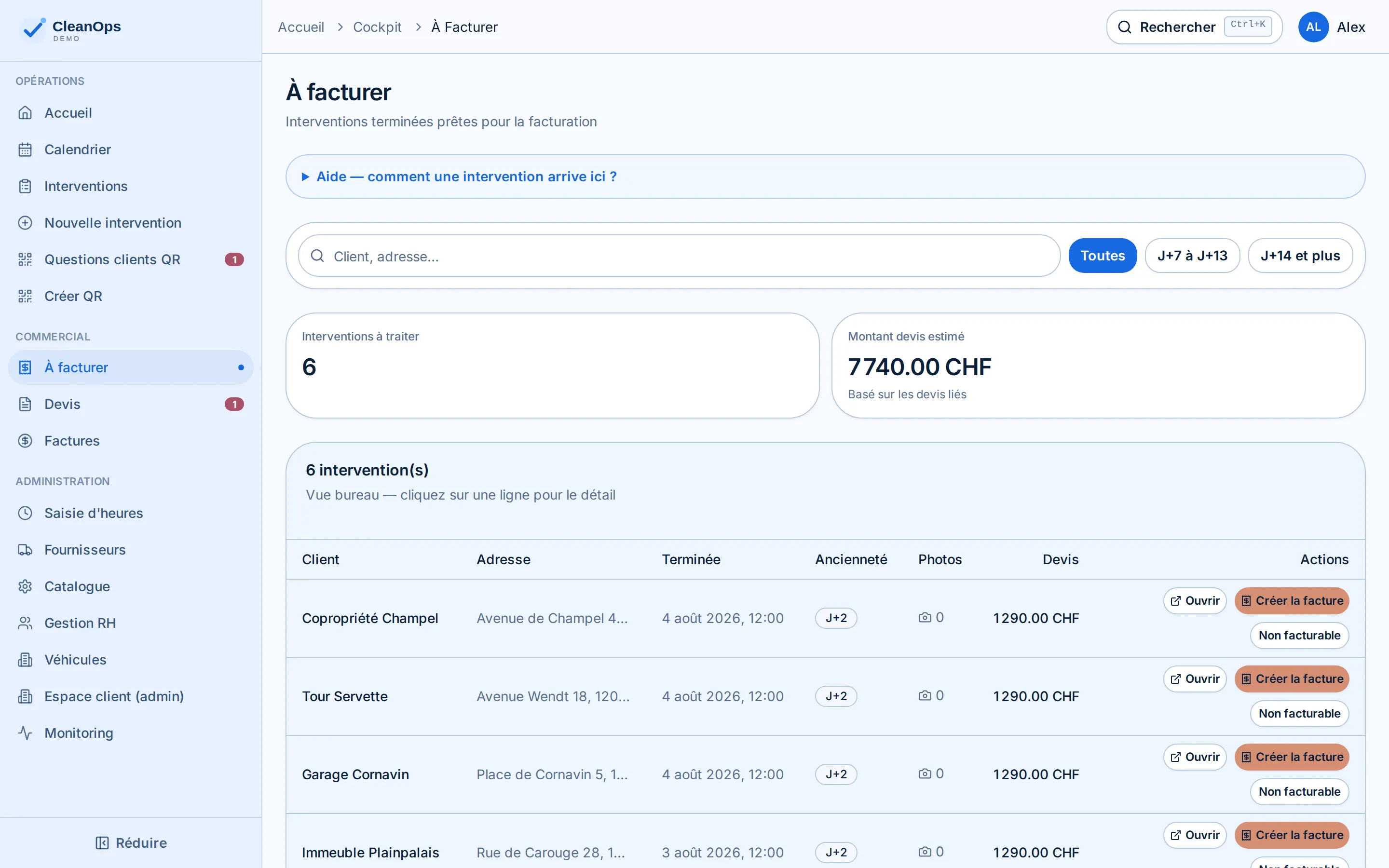The height and width of the screenshot is (868, 1389).
Task: Click the Tour Servette client name
Action: (344, 696)
